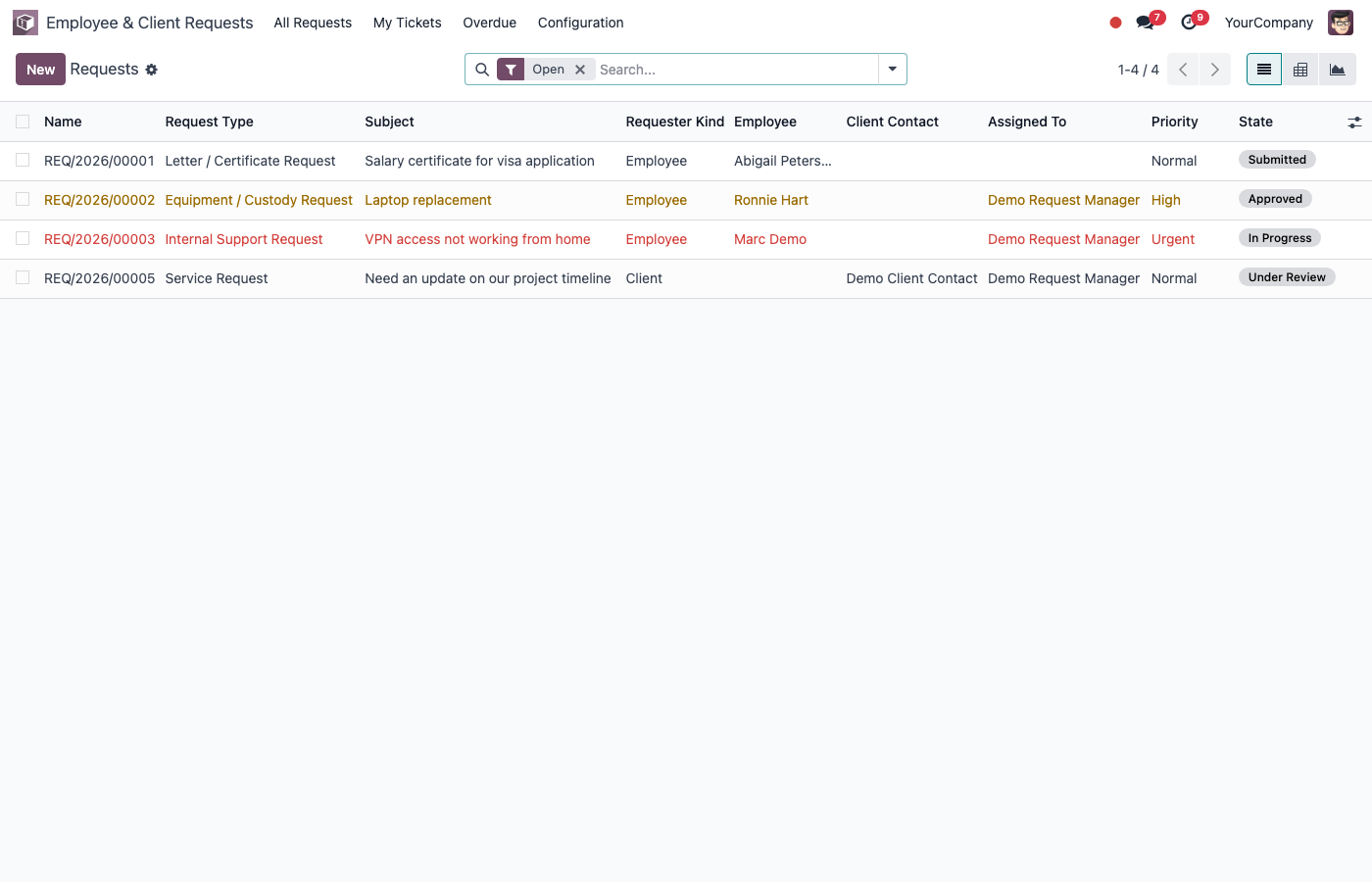Viewport: 1372px width, 882px height.
Task: Open record REQ/2026/00005
Action: pos(99,278)
